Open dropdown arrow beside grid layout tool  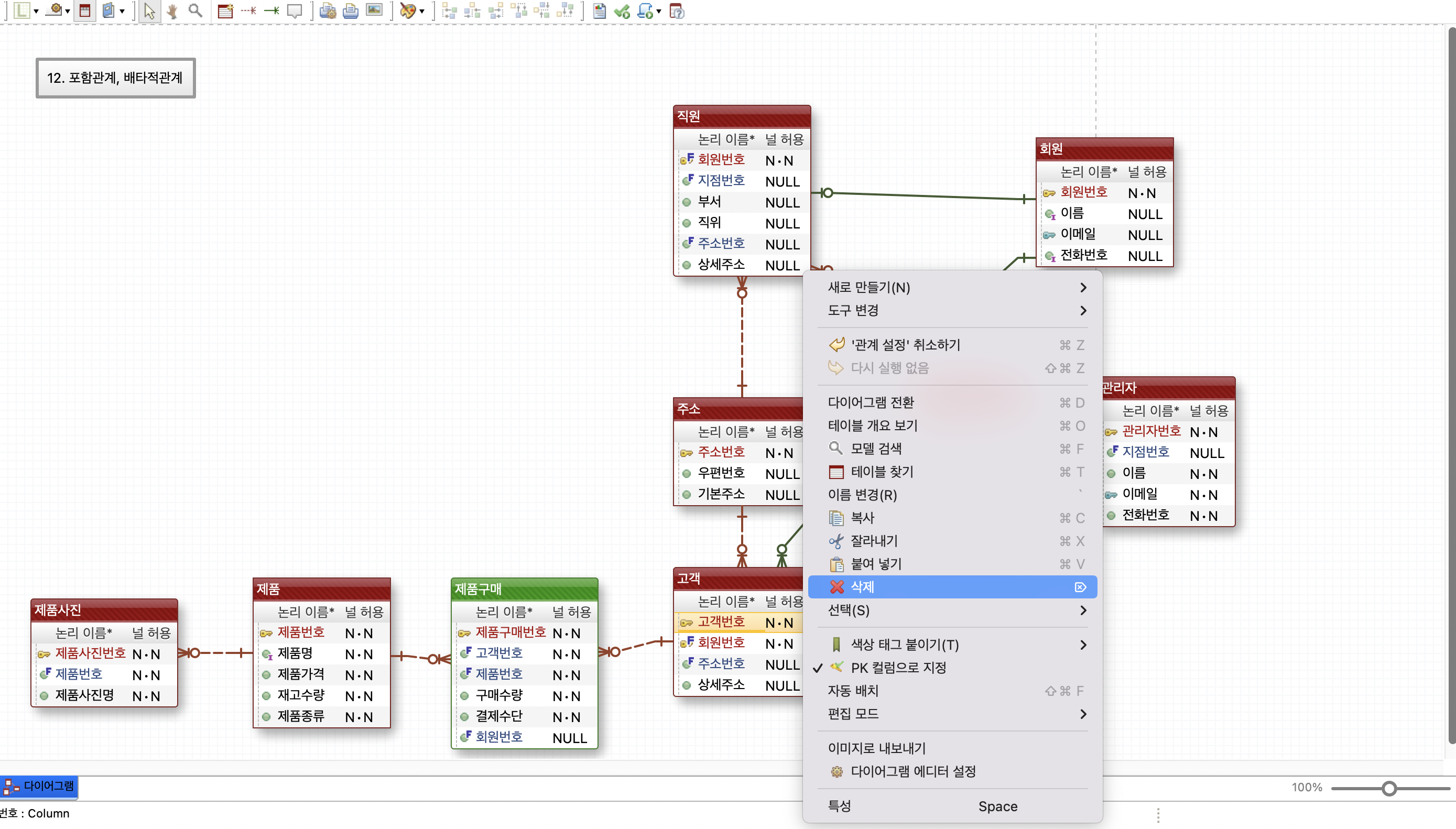pos(36,12)
